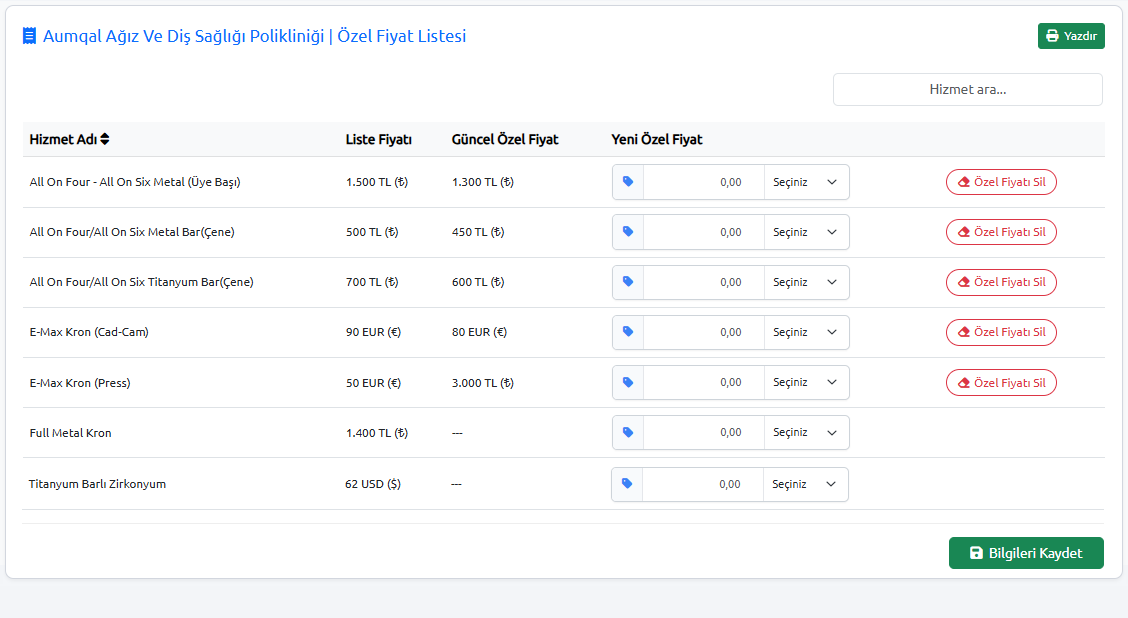Select the Titanyum Barlı Zirkonyum service name
The height and width of the screenshot is (618, 1128).
click(97, 484)
